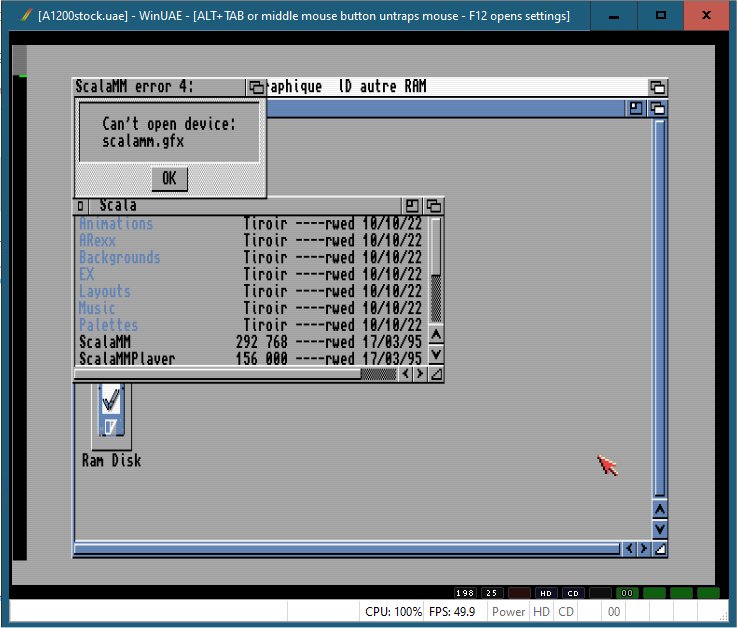Click the zoom gadget of the blue background window
This screenshot has height=628, width=737.
click(x=635, y=109)
